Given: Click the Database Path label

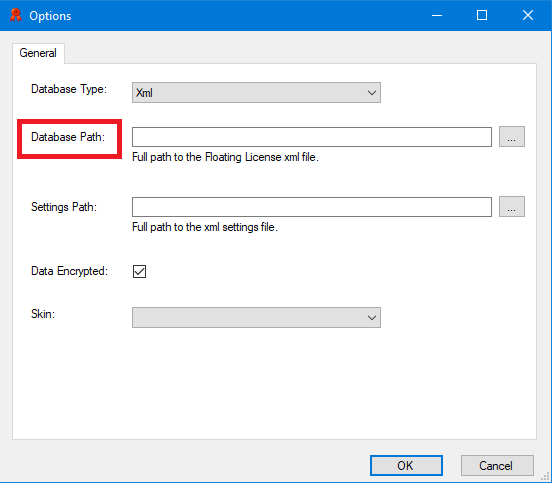Looking at the screenshot, I should pyautogui.click(x=68, y=137).
